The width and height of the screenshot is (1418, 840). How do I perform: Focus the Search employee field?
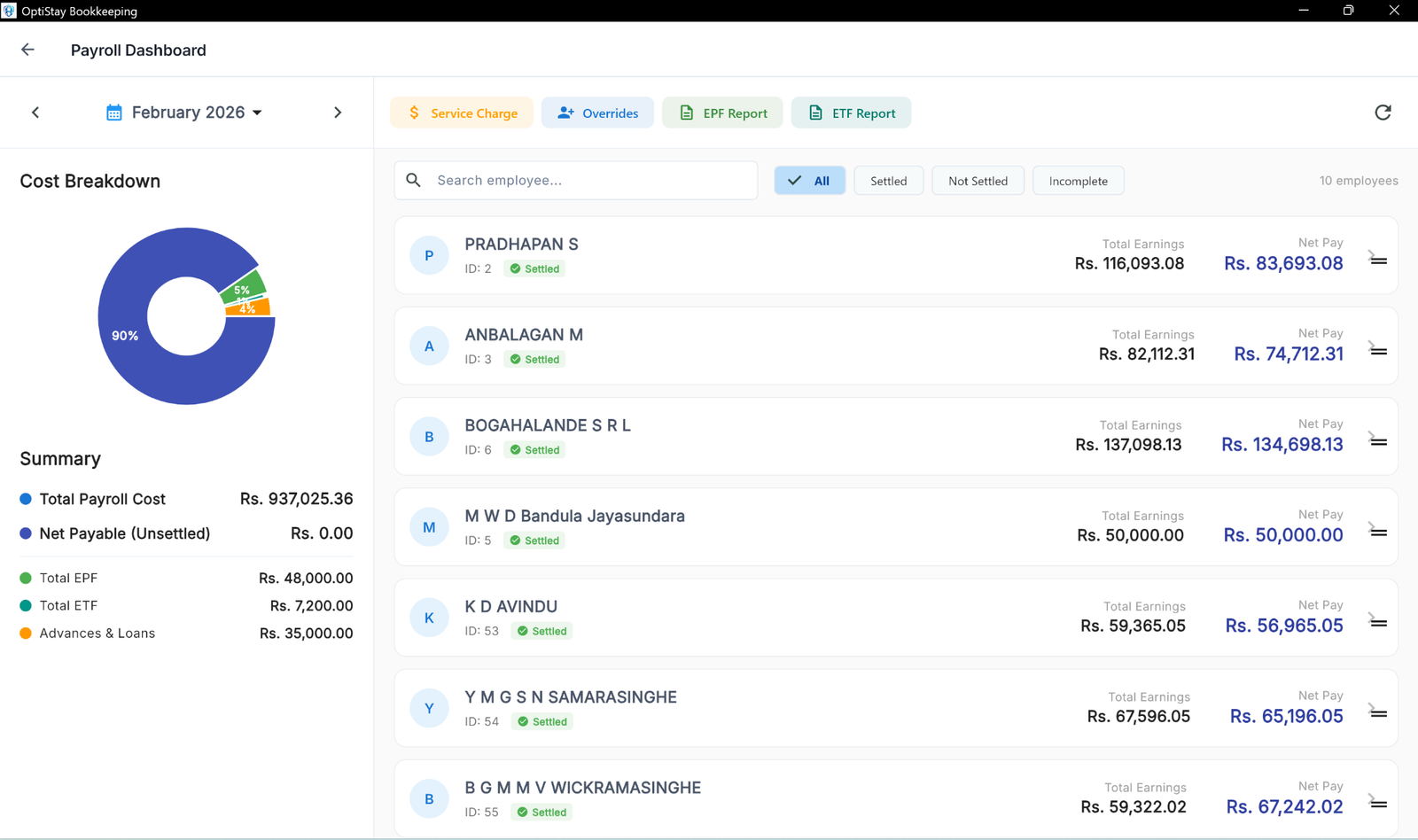[576, 180]
